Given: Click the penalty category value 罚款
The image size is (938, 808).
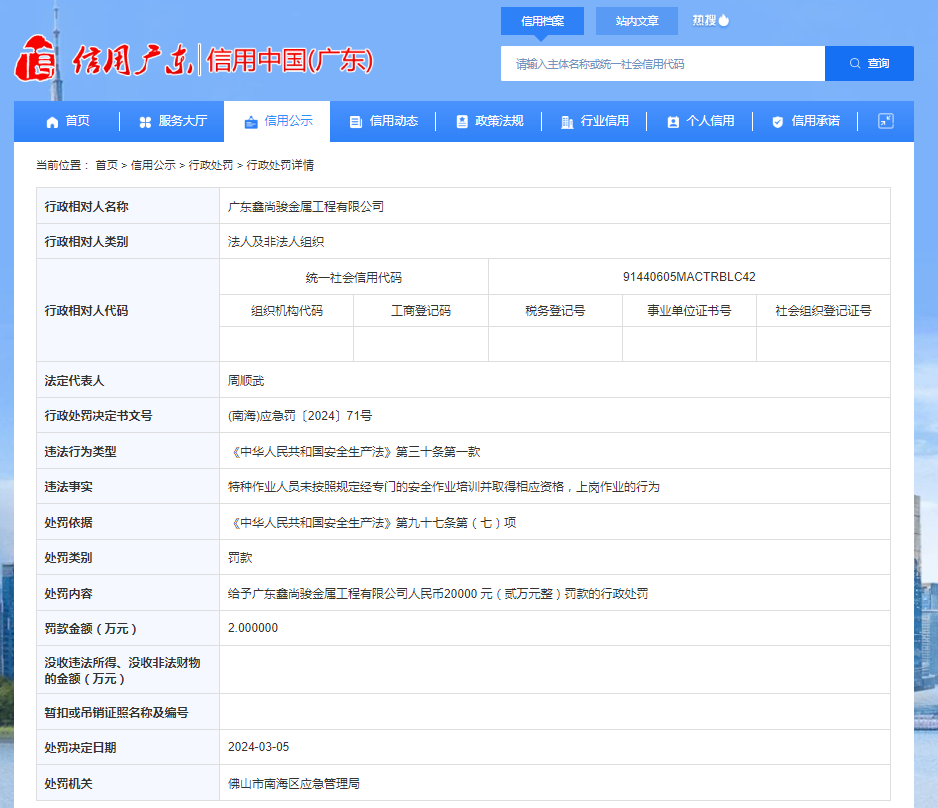Looking at the screenshot, I should coord(240,558).
